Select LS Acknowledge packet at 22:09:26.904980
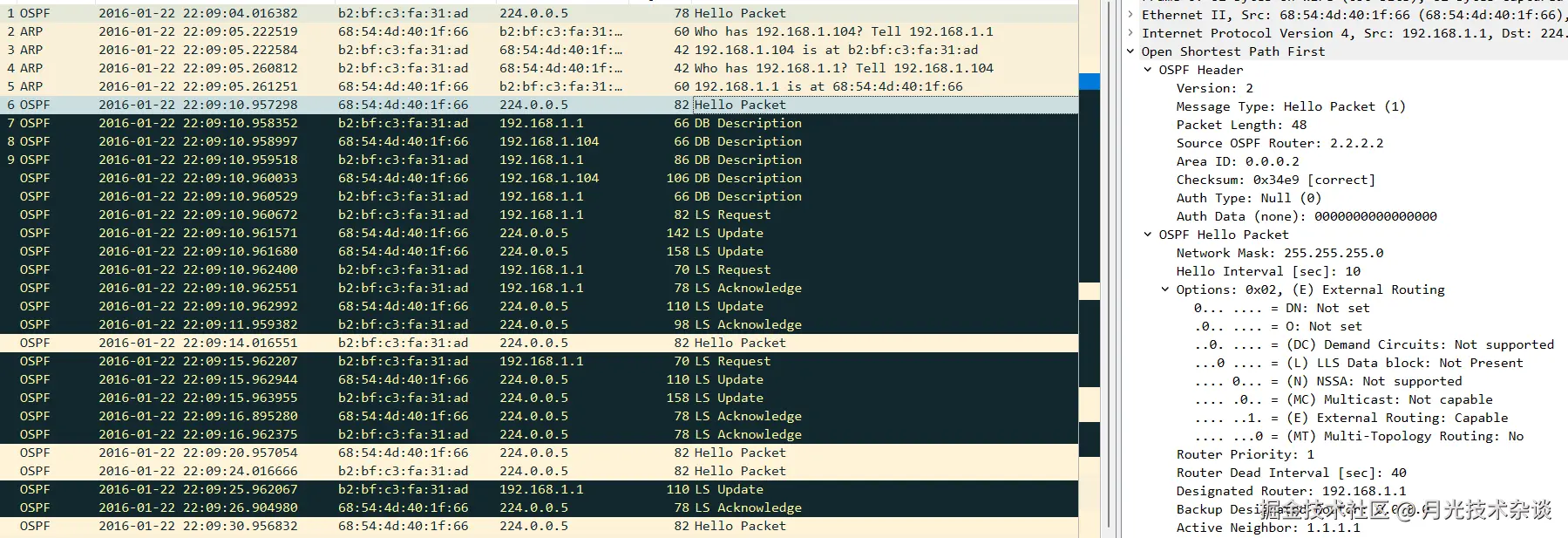Screen dimensions: 1568x538 point(539,507)
